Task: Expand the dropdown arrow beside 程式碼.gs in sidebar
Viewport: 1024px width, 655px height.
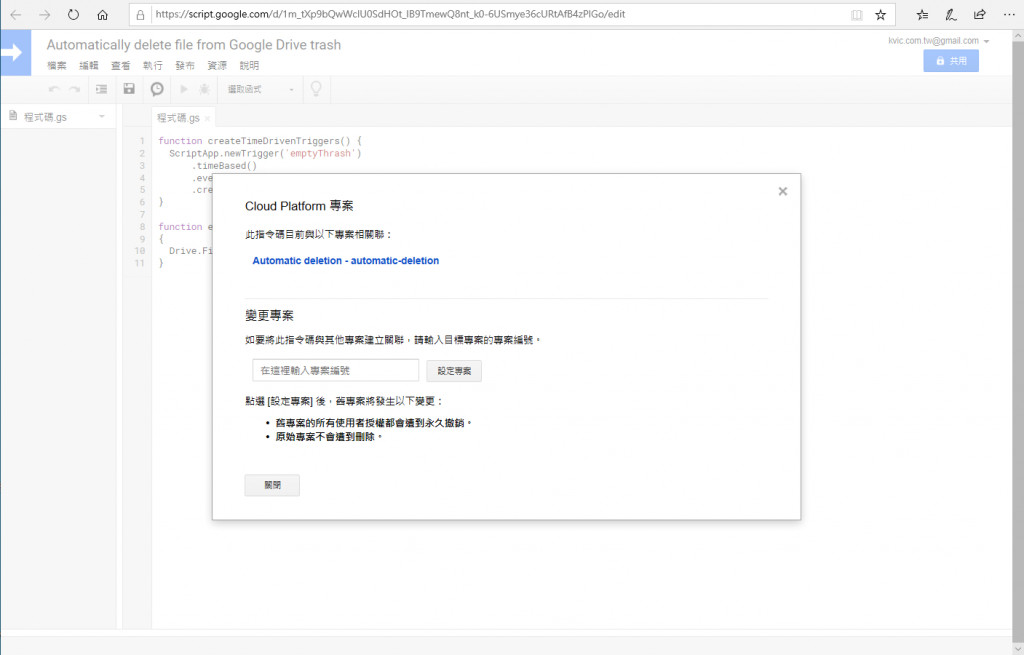Action: tap(102, 116)
